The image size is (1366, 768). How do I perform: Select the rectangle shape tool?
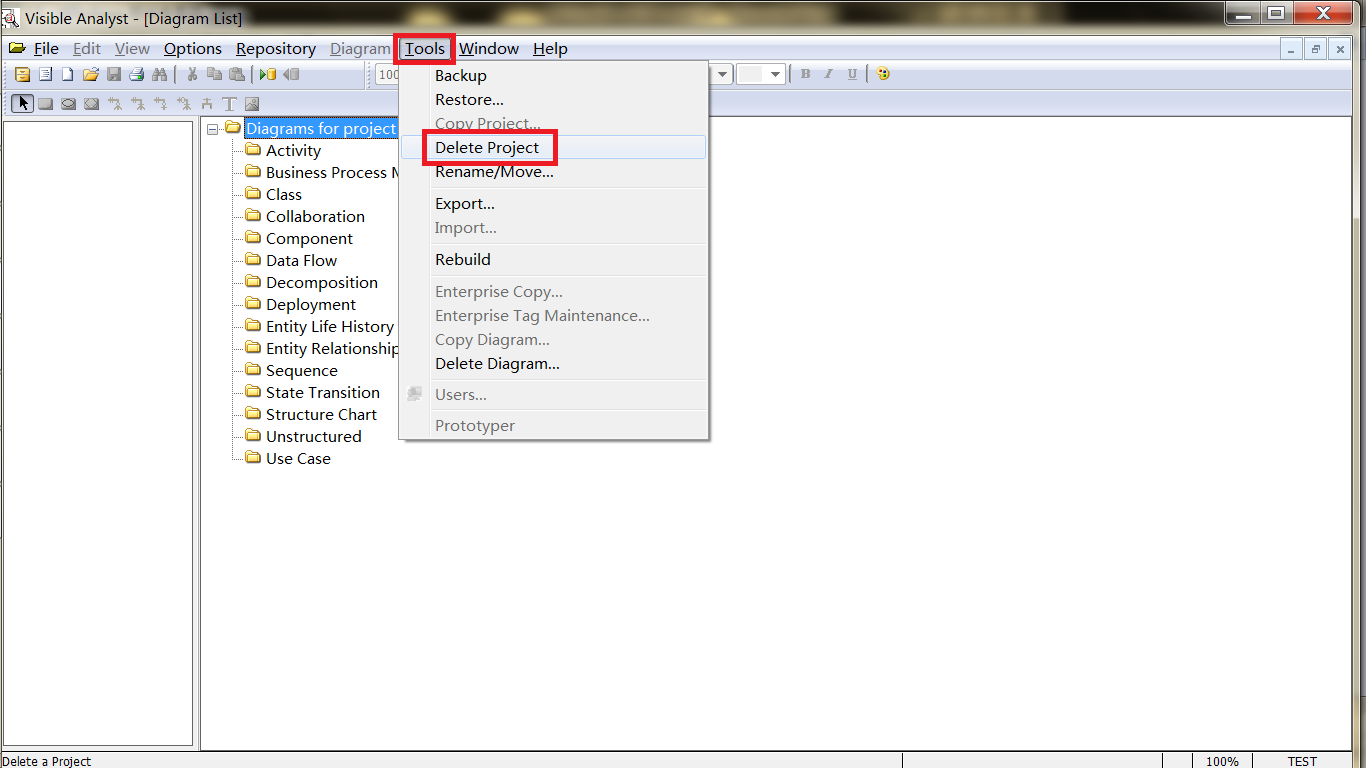coord(45,103)
